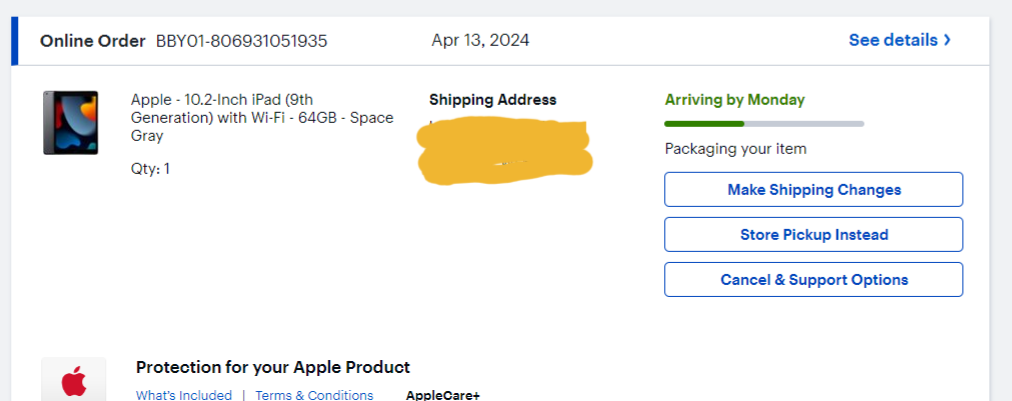Click the green order progress bar

(x=704, y=124)
